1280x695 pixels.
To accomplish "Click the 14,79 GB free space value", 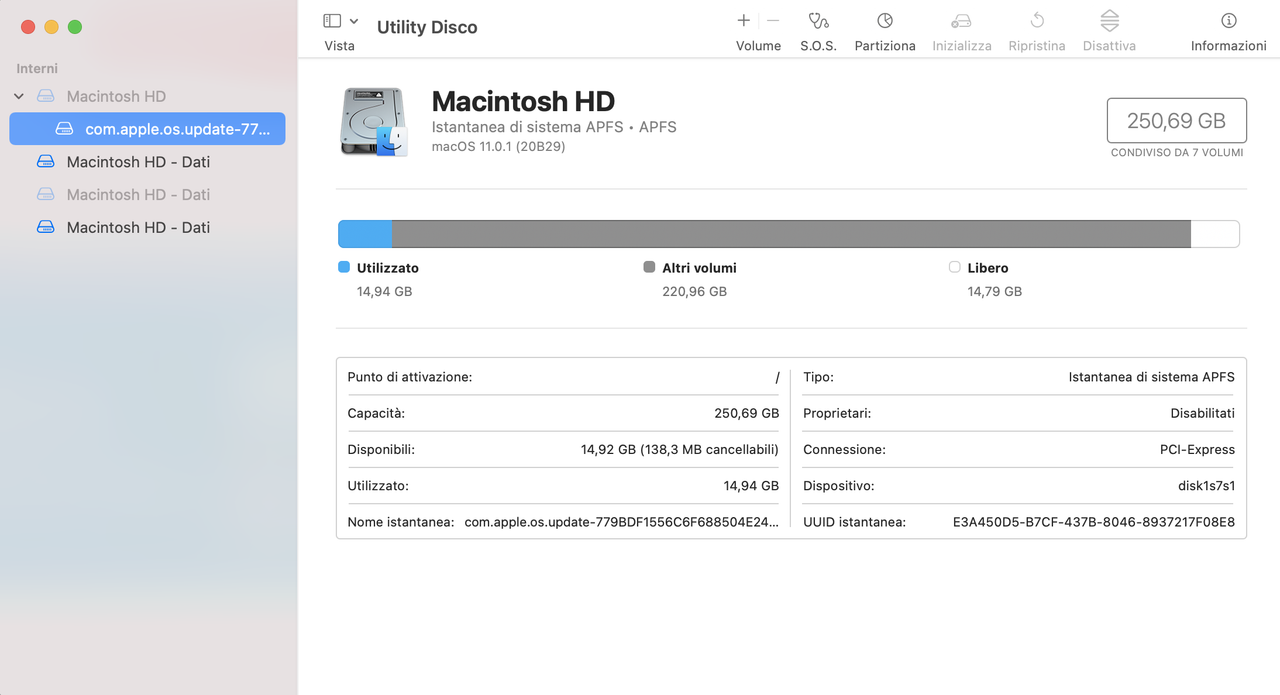I will (x=995, y=292).
